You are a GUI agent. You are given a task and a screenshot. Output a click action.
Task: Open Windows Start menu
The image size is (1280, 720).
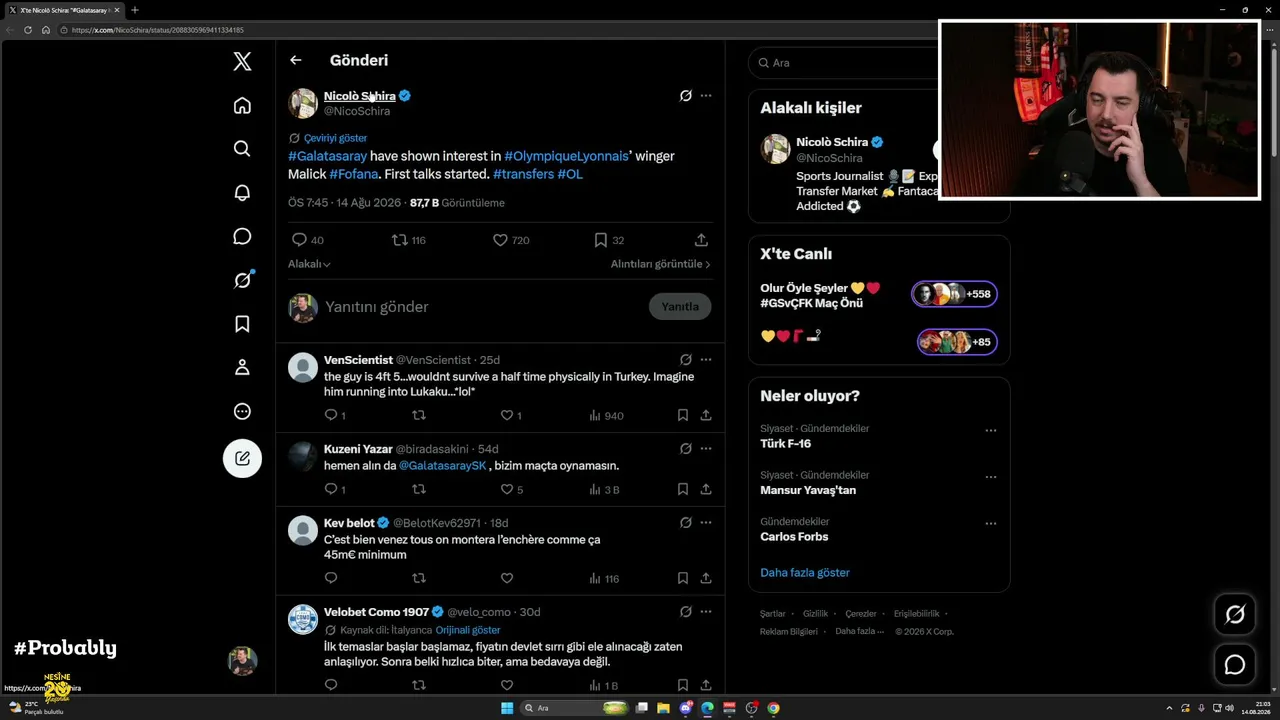(x=507, y=708)
